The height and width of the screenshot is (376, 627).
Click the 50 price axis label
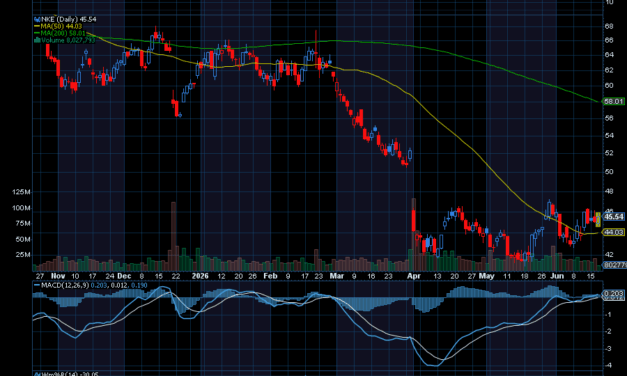click(x=609, y=172)
